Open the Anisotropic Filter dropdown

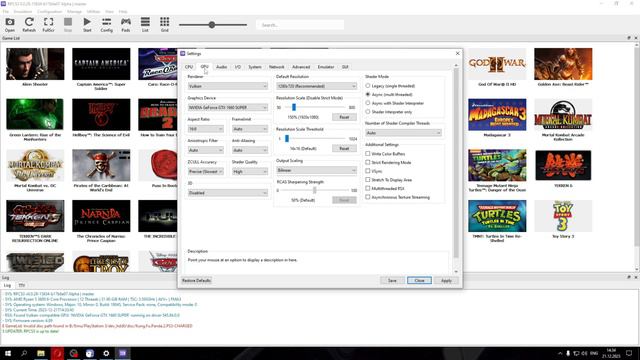[206, 150]
